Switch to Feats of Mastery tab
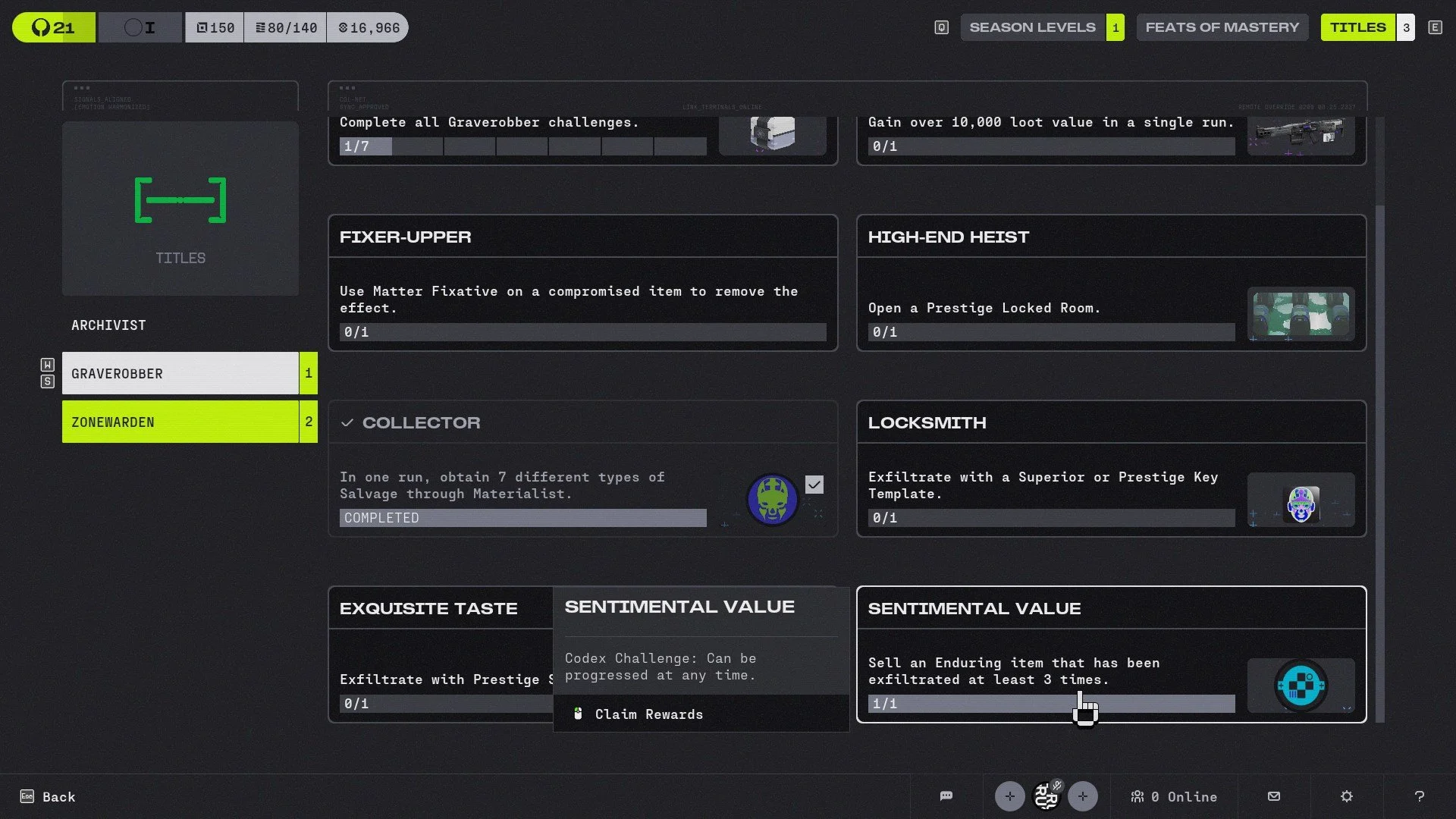The image size is (1456, 819). tap(1222, 27)
